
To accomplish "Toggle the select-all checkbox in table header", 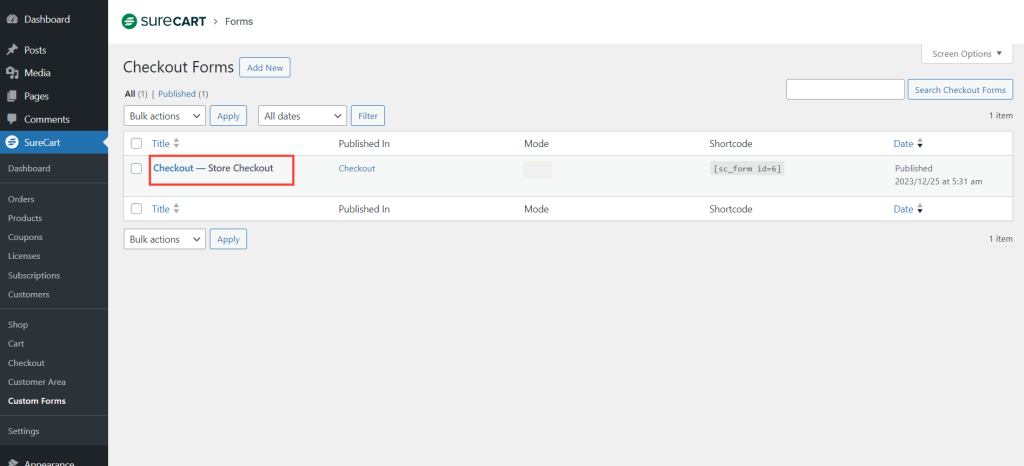I will (136, 144).
